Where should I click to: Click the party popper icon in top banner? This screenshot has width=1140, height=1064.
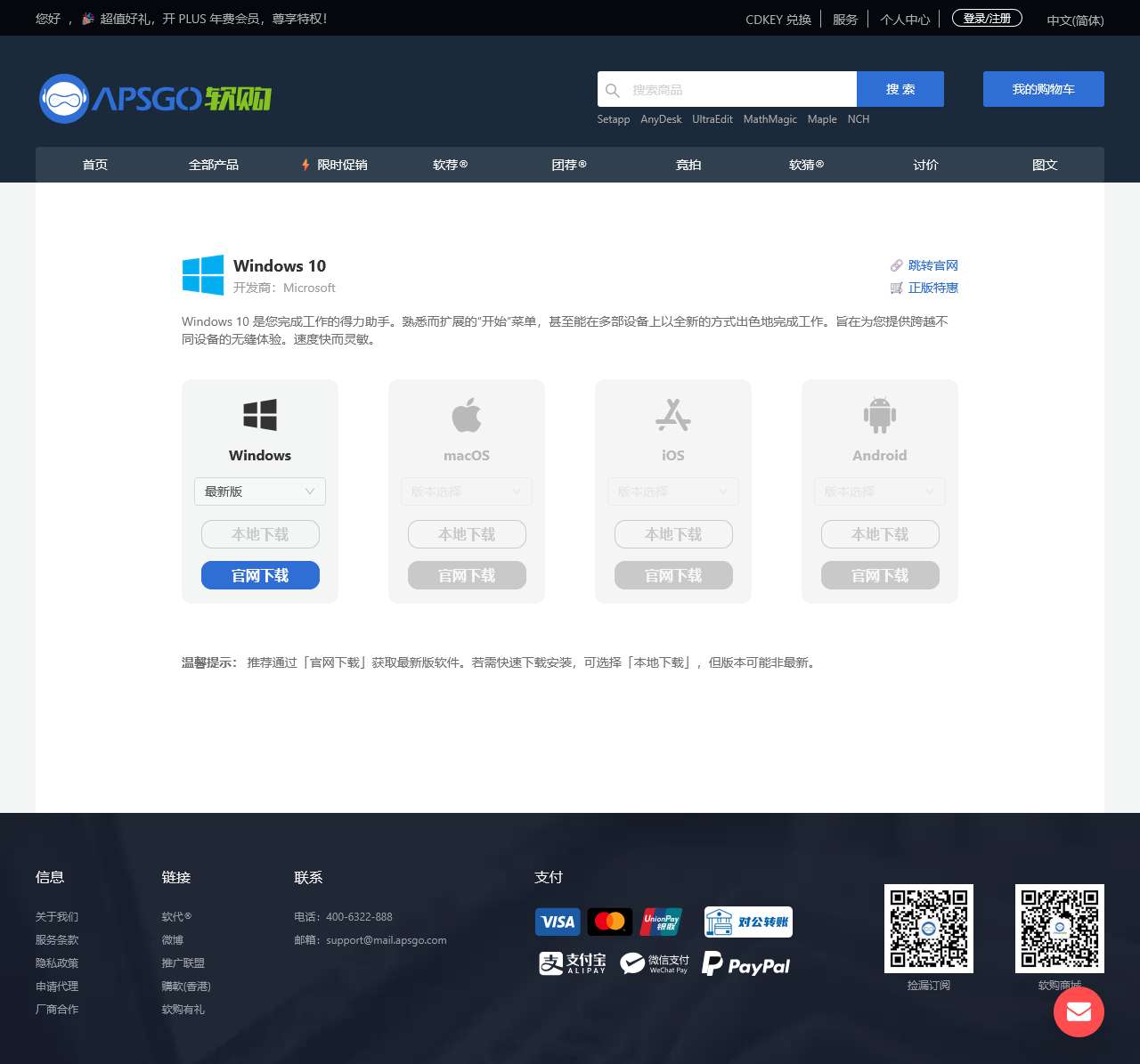[88, 19]
